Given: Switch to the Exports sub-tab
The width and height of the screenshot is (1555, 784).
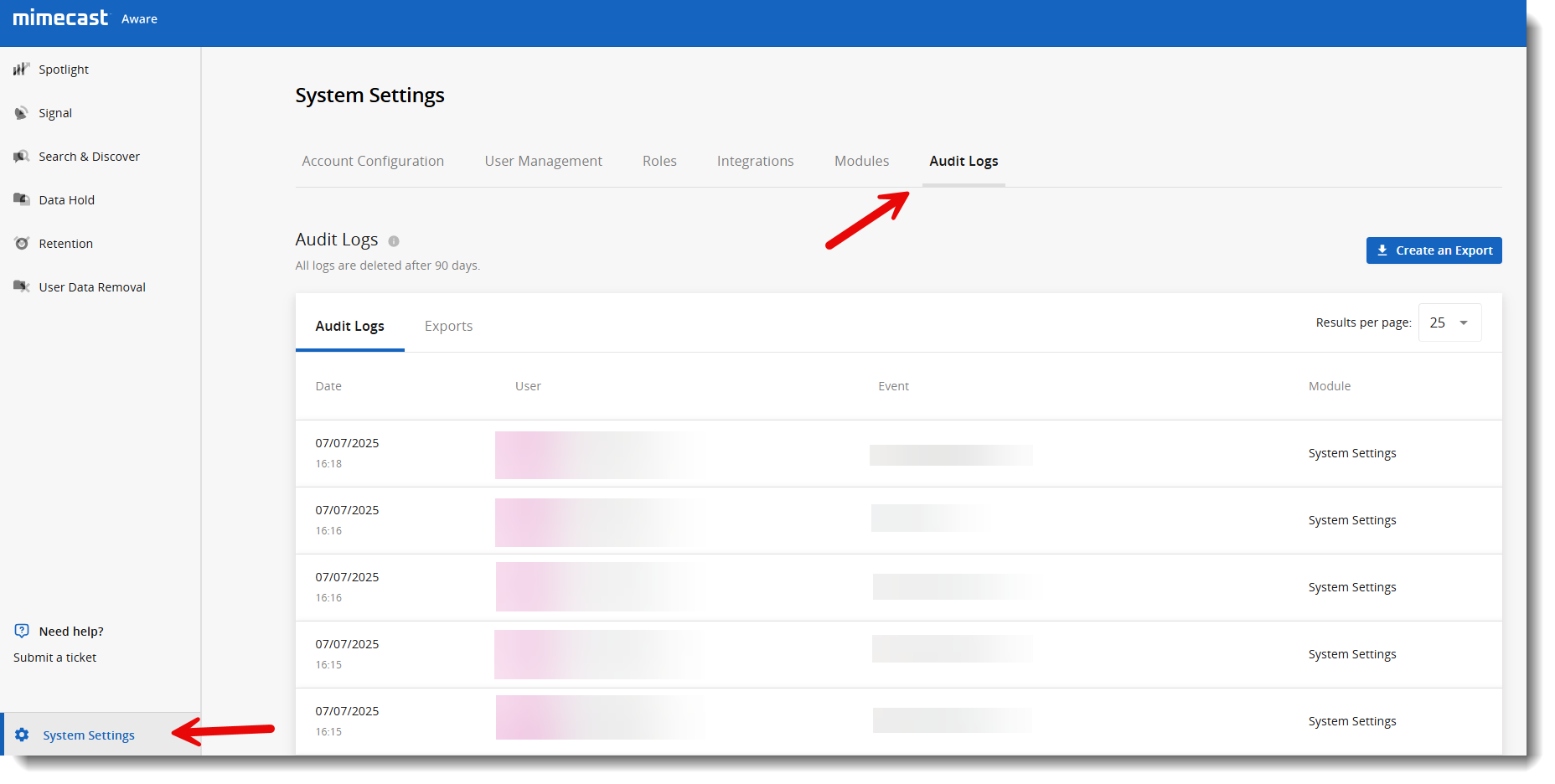Looking at the screenshot, I should click(448, 326).
